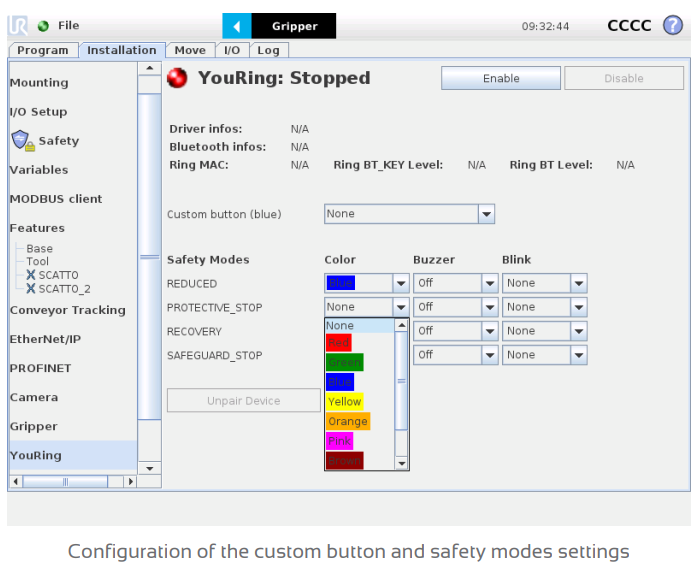697x575 pixels.
Task: Click sidebar scroll up arrow
Action: coord(149,68)
